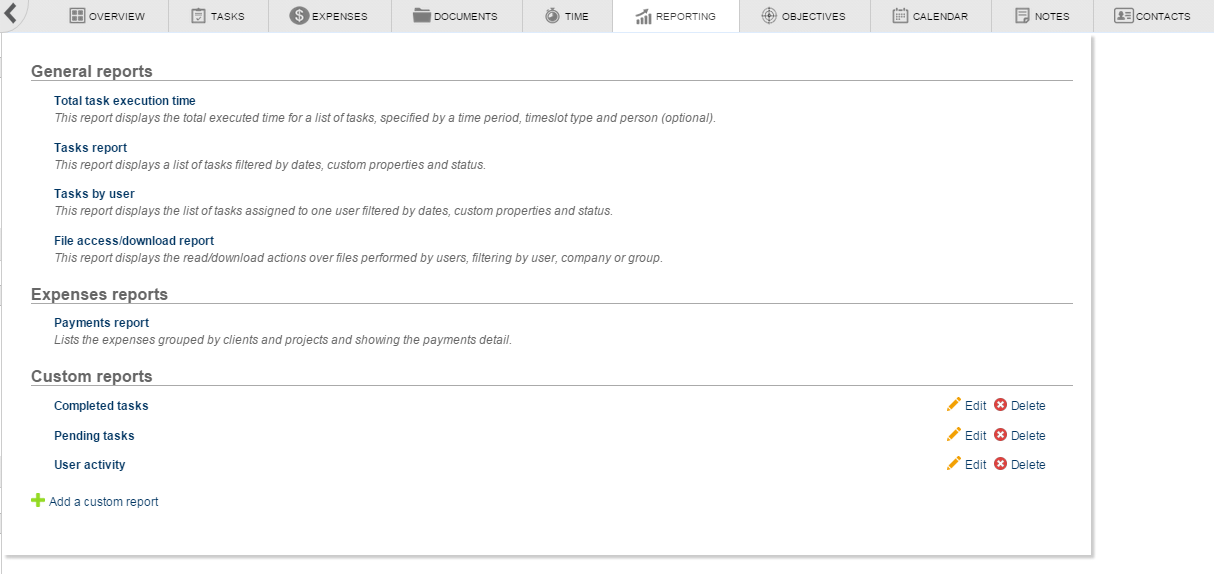Open the Contacts tab

click(1152, 16)
